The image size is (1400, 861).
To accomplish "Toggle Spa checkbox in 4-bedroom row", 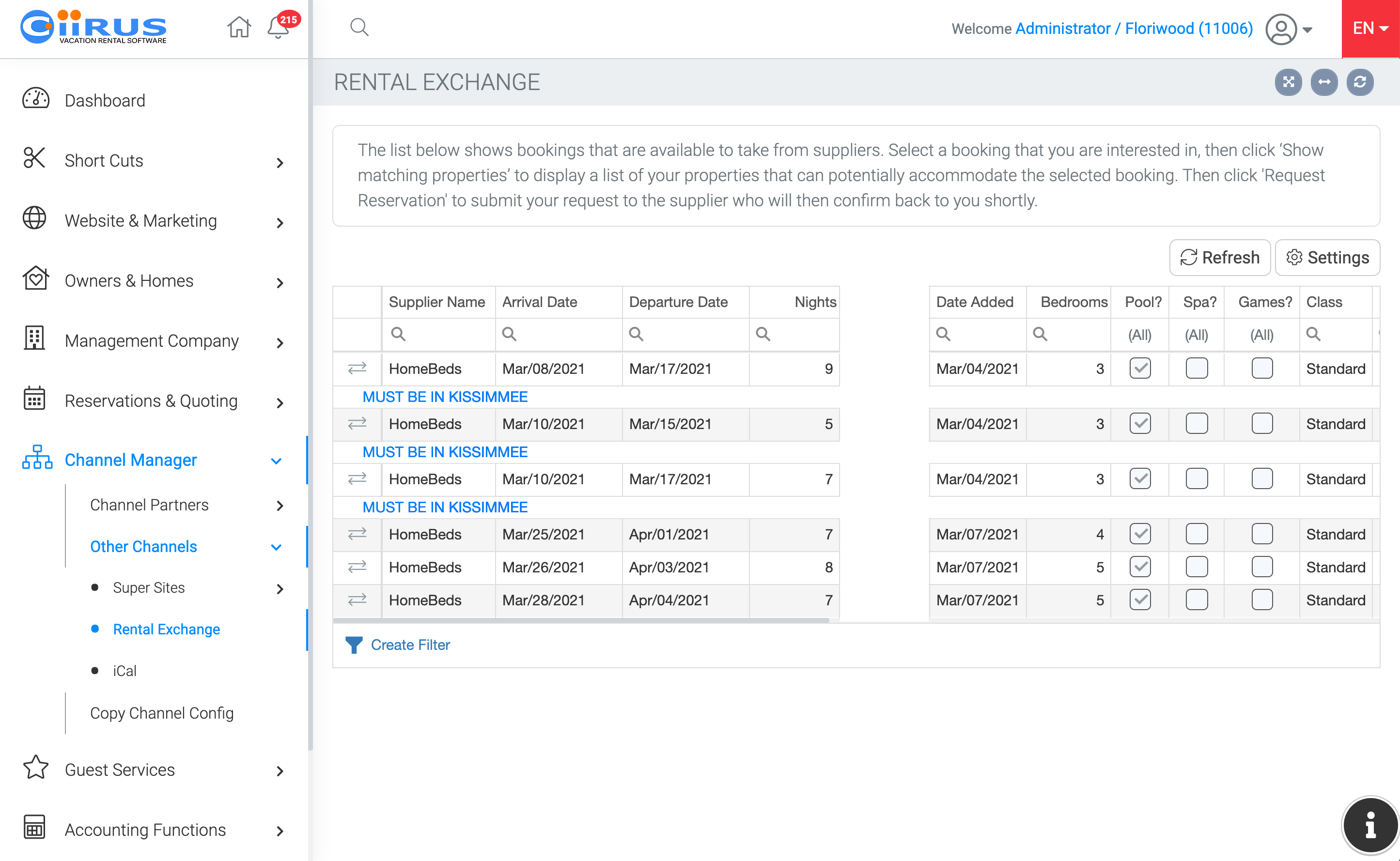I will [1197, 534].
